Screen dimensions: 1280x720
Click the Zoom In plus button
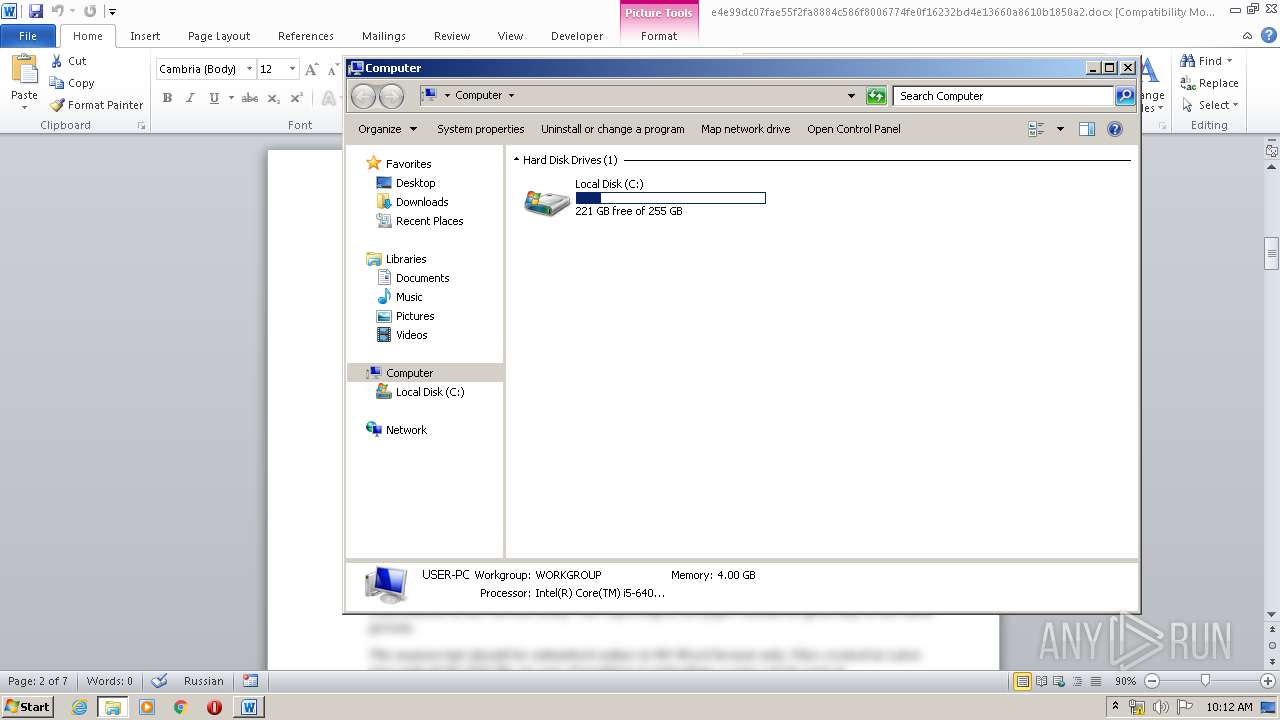pyautogui.click(x=1267, y=681)
